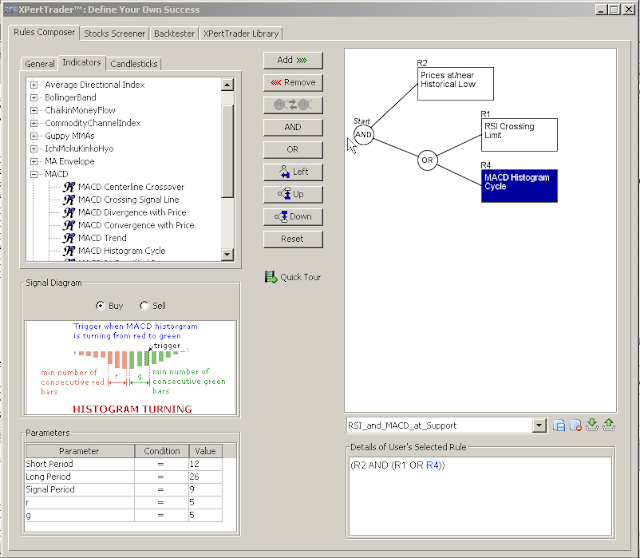This screenshot has height=558, width=640.
Task: Select MACD Divergence with Price rule icon
Action: pos(69,212)
